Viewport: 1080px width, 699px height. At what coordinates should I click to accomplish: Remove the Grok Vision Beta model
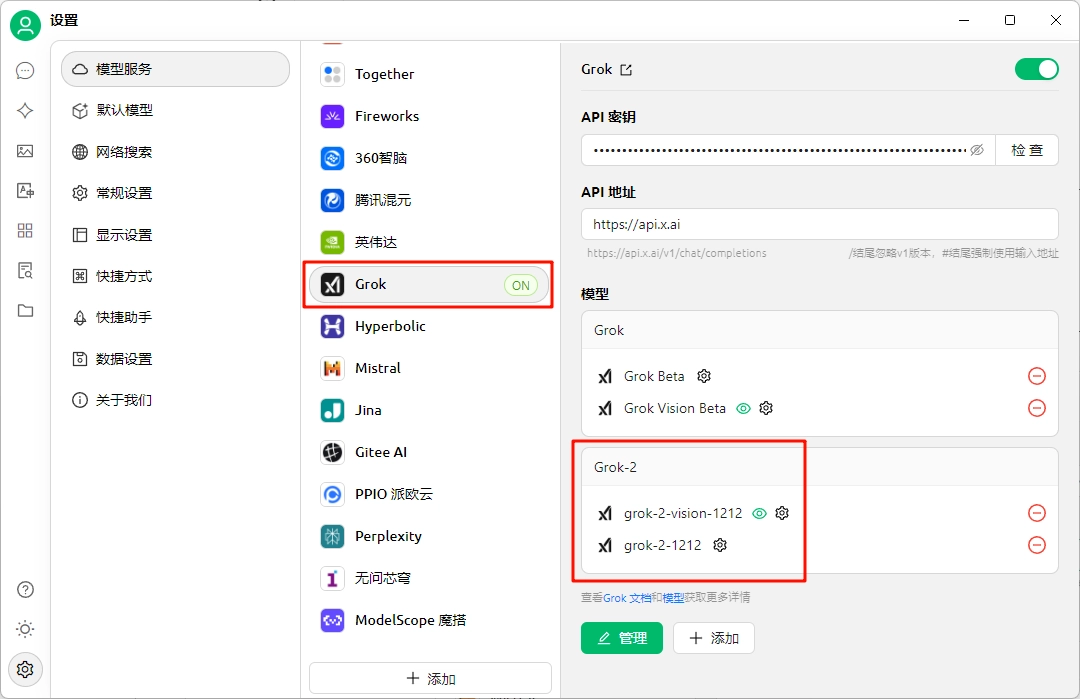(1037, 408)
